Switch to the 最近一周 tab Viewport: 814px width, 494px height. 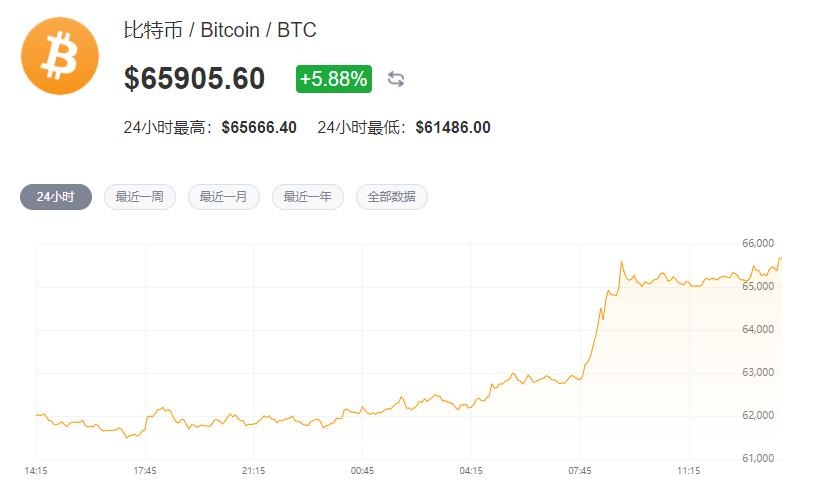coord(140,197)
